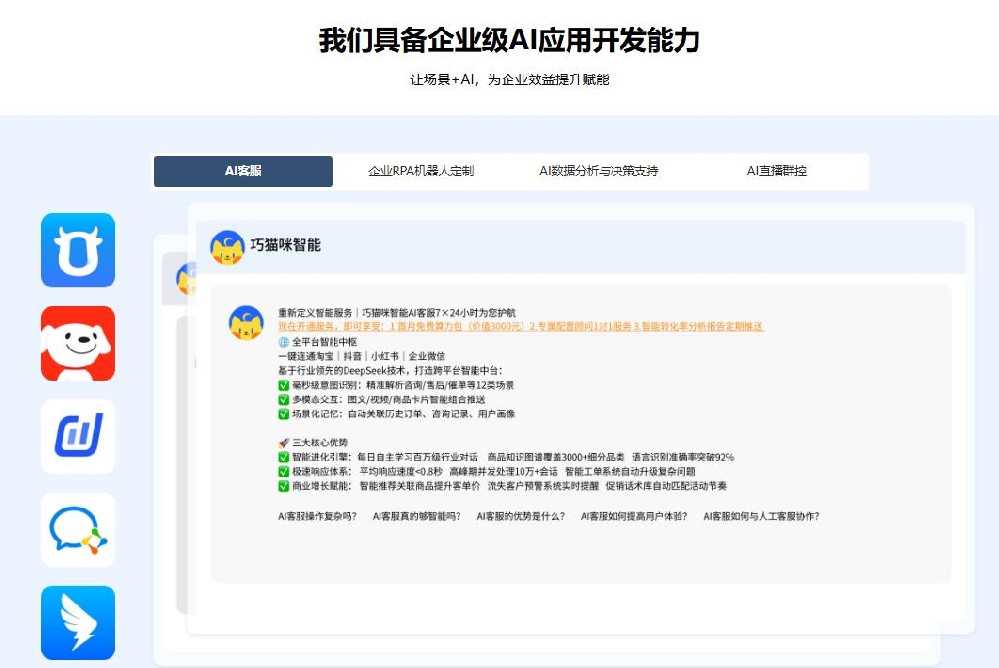Click the green check beside 商业增长赋能
The height and width of the screenshot is (668, 999).
coord(284,486)
